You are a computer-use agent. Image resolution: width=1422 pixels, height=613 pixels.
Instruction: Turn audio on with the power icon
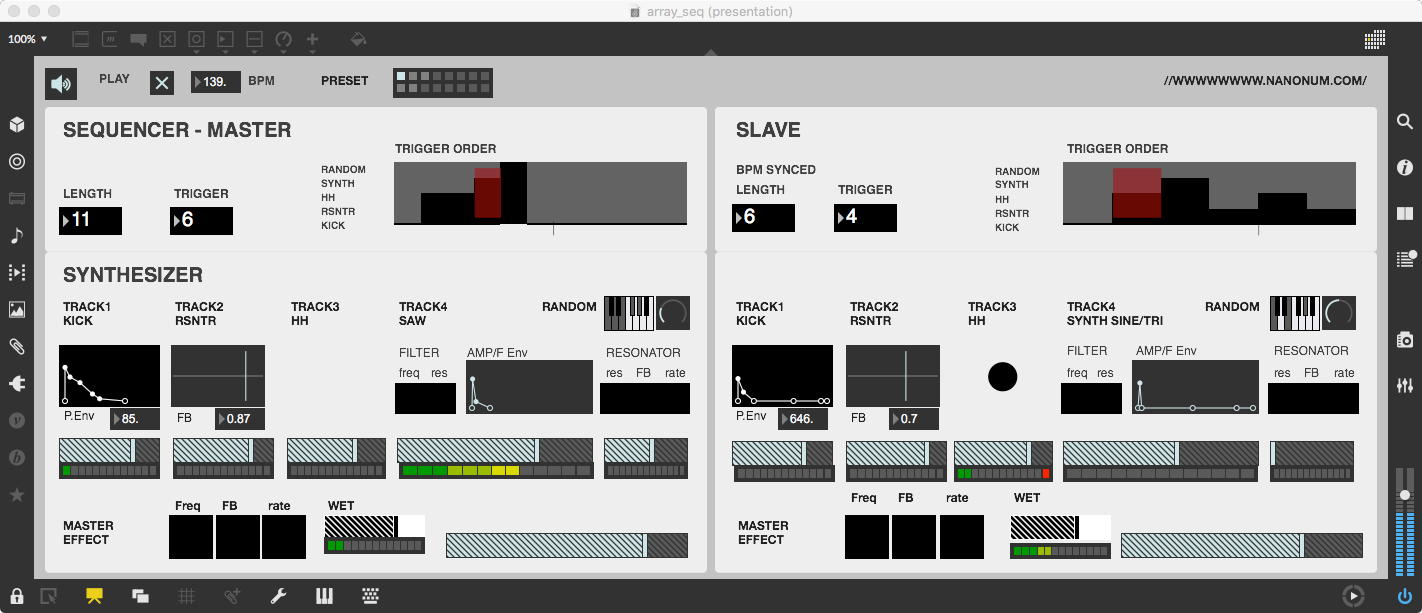click(1405, 597)
